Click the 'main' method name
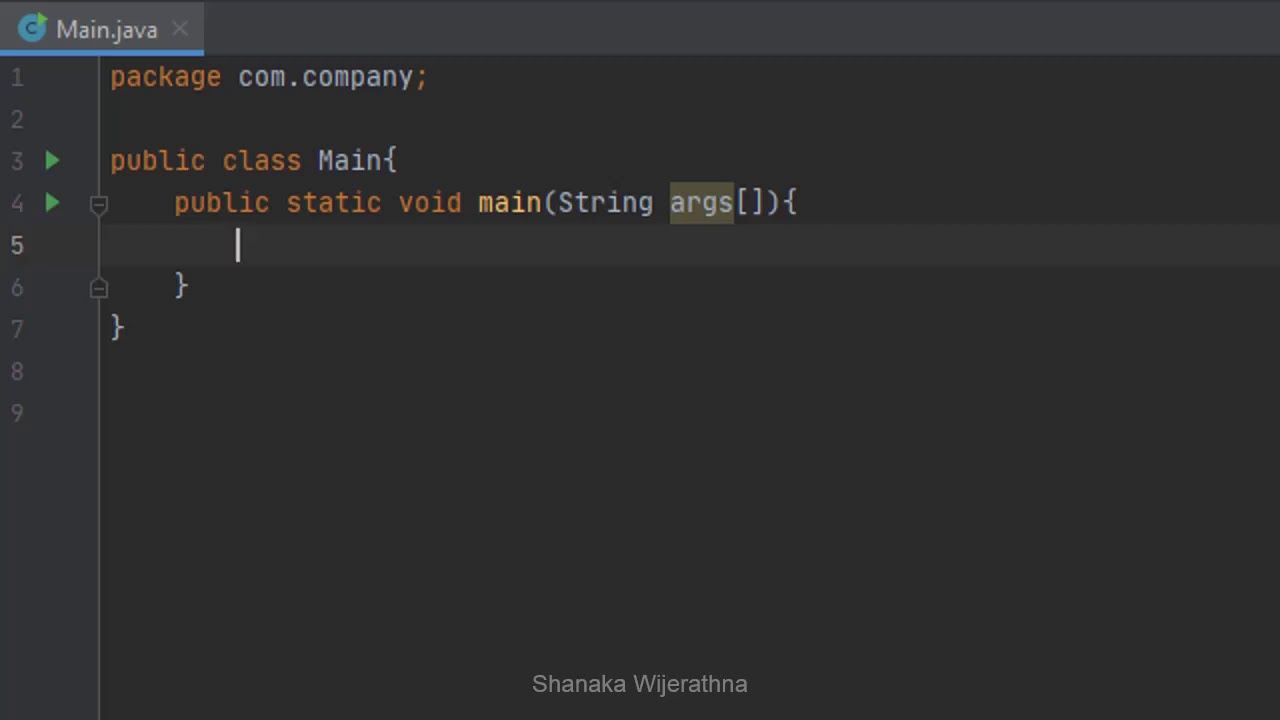 509,203
